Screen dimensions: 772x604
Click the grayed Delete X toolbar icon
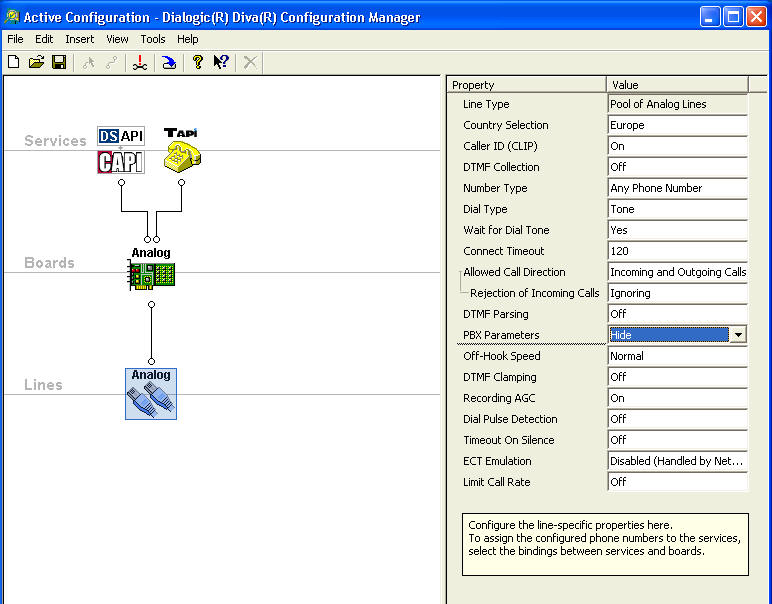tap(250, 63)
